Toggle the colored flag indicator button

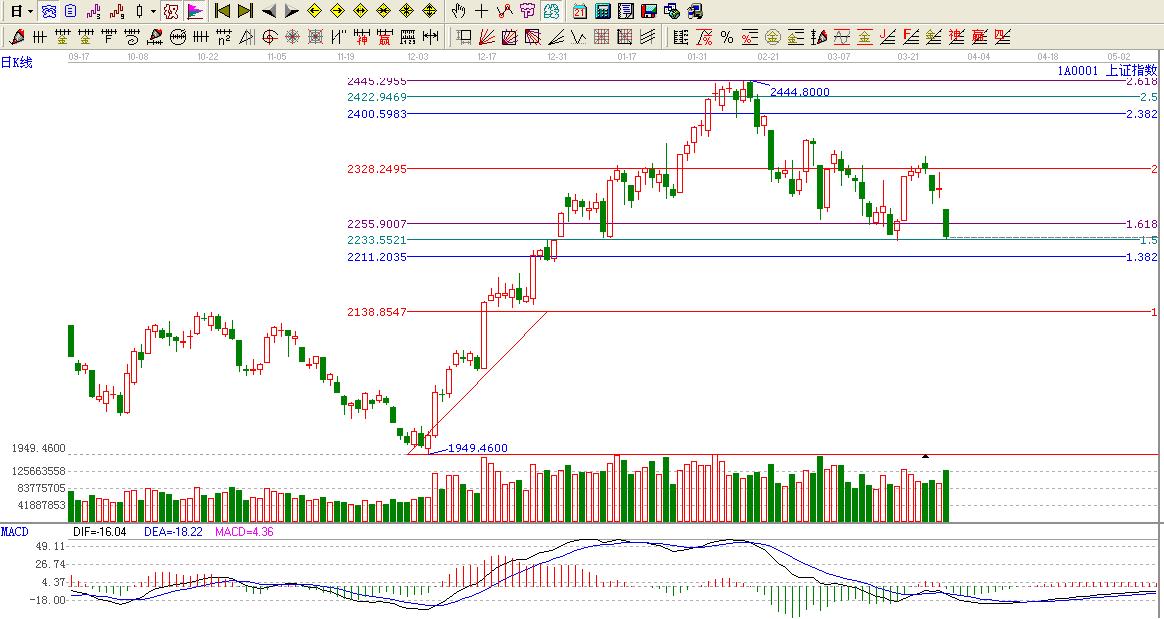pos(195,12)
